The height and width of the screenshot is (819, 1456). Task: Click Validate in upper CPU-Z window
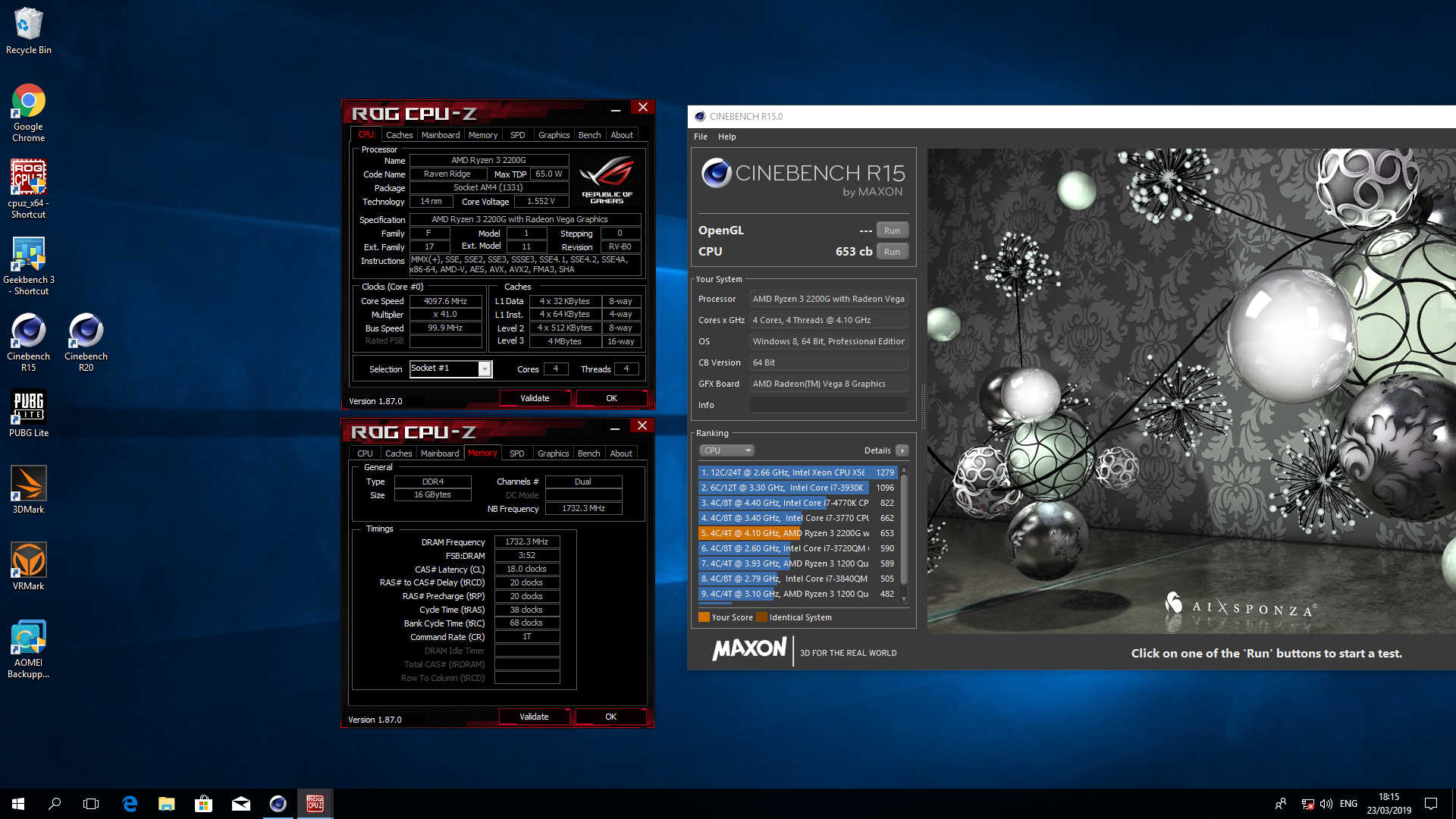[x=535, y=398]
